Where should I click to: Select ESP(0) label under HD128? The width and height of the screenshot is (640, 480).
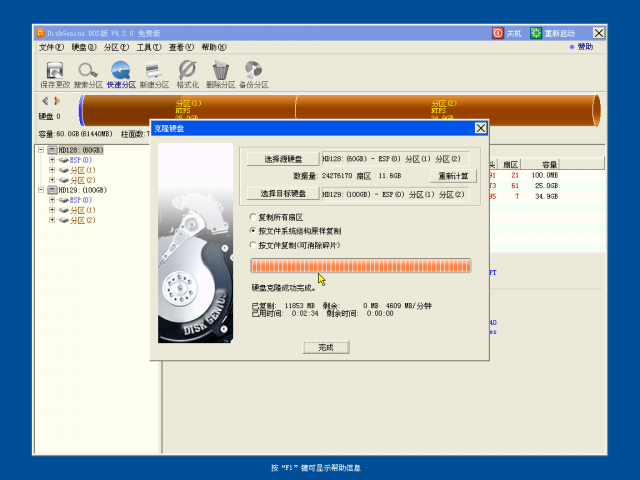[x=80, y=160]
